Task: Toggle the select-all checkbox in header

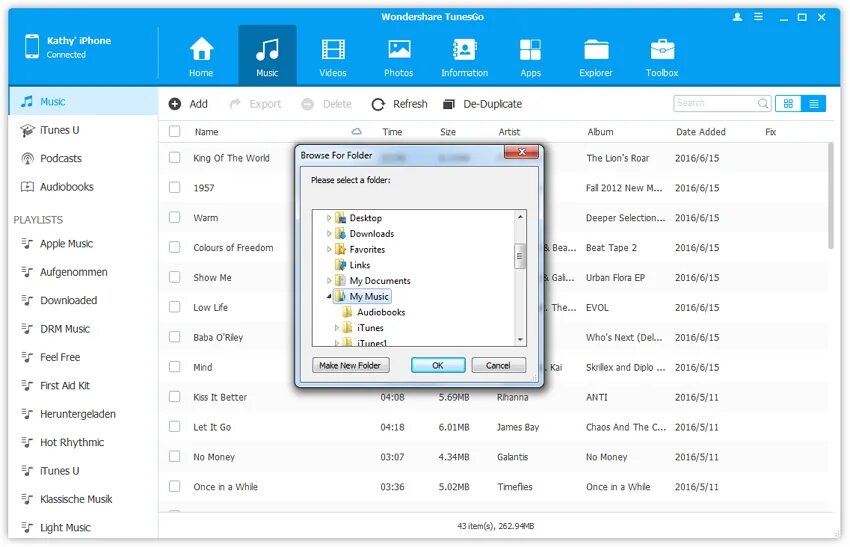Action: tap(175, 131)
